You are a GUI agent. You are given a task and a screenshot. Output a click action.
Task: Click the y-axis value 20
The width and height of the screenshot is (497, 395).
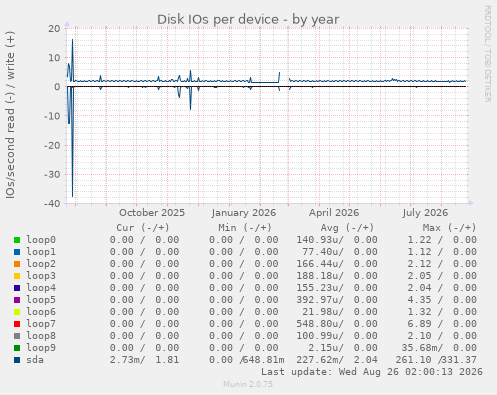click(54, 28)
